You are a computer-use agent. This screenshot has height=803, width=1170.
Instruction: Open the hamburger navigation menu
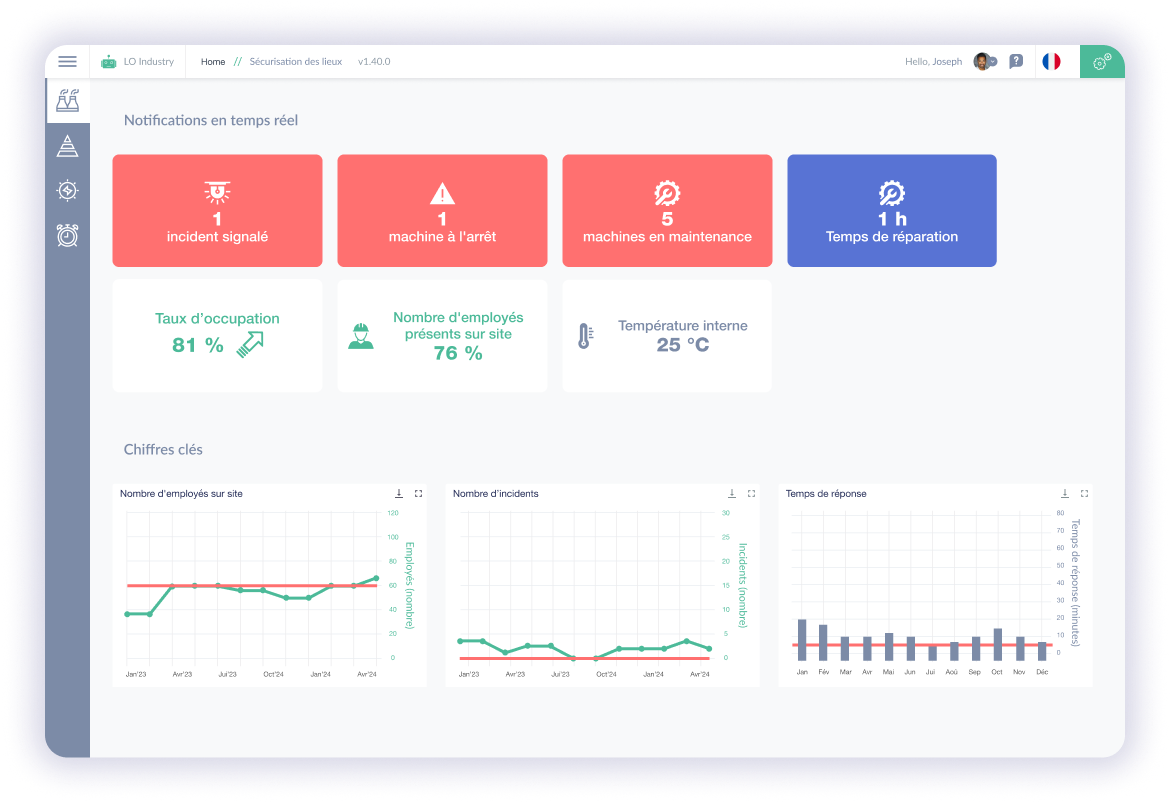click(67, 61)
